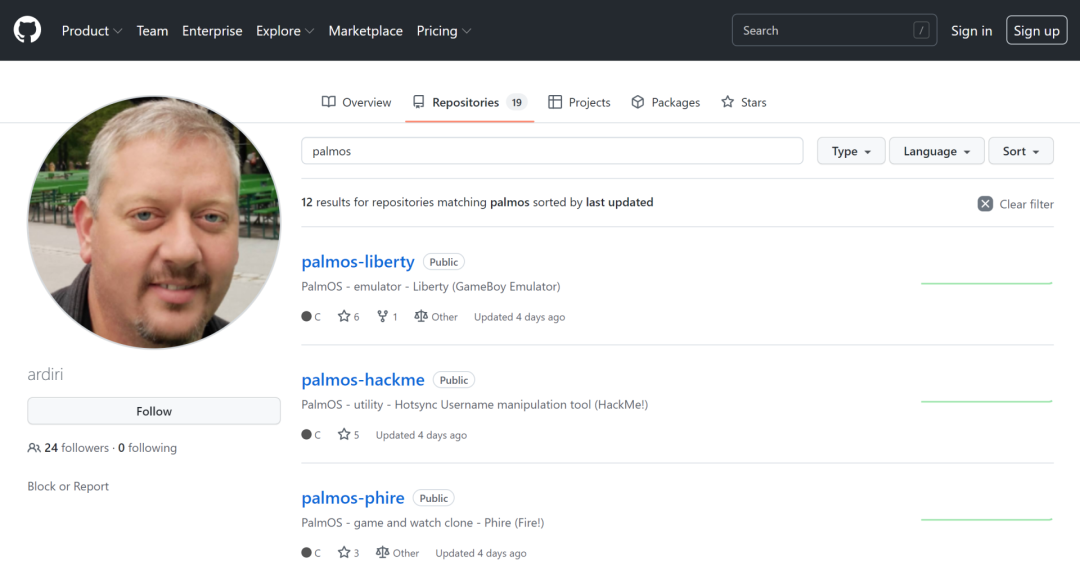
Task: Expand the Explore dropdown menu
Action: 285,31
